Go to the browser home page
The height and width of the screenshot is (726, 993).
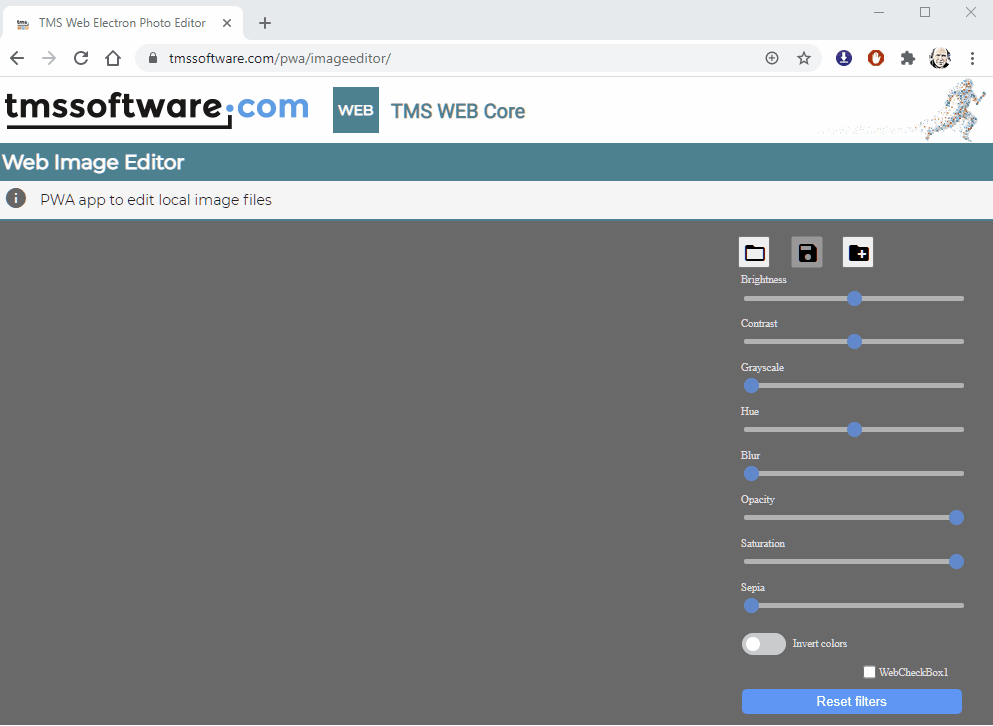(x=113, y=58)
